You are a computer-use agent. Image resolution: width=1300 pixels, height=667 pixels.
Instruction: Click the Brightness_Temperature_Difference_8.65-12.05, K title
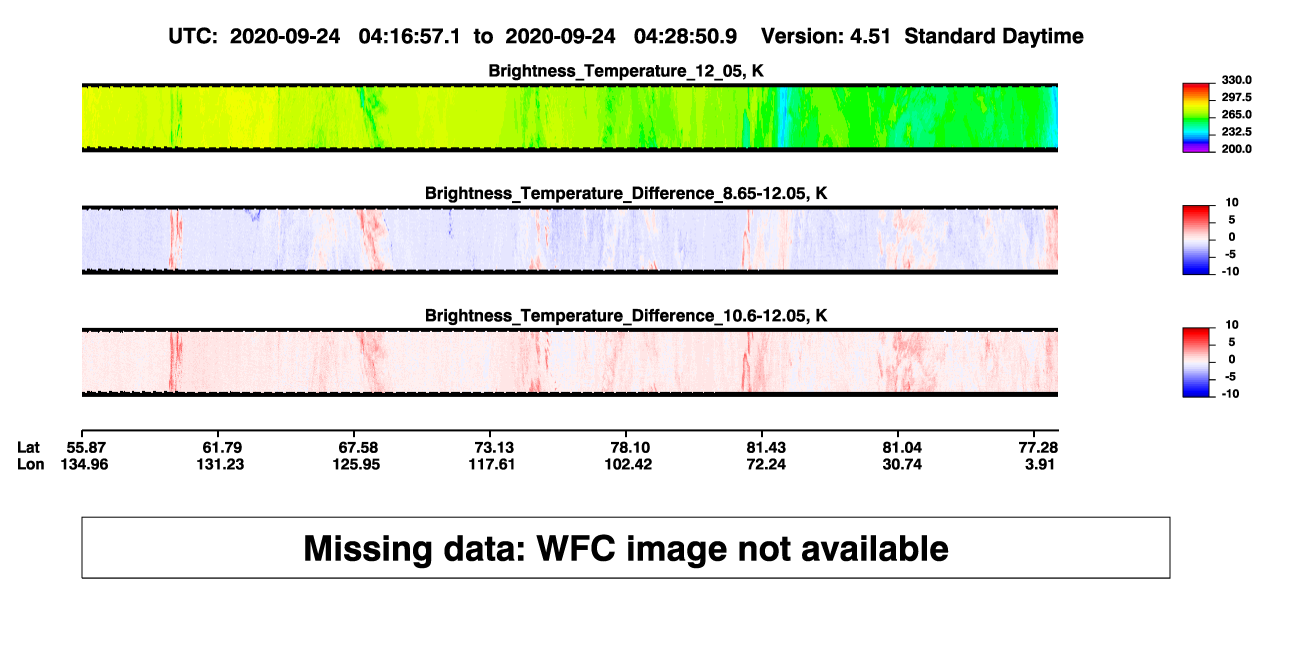click(626, 193)
